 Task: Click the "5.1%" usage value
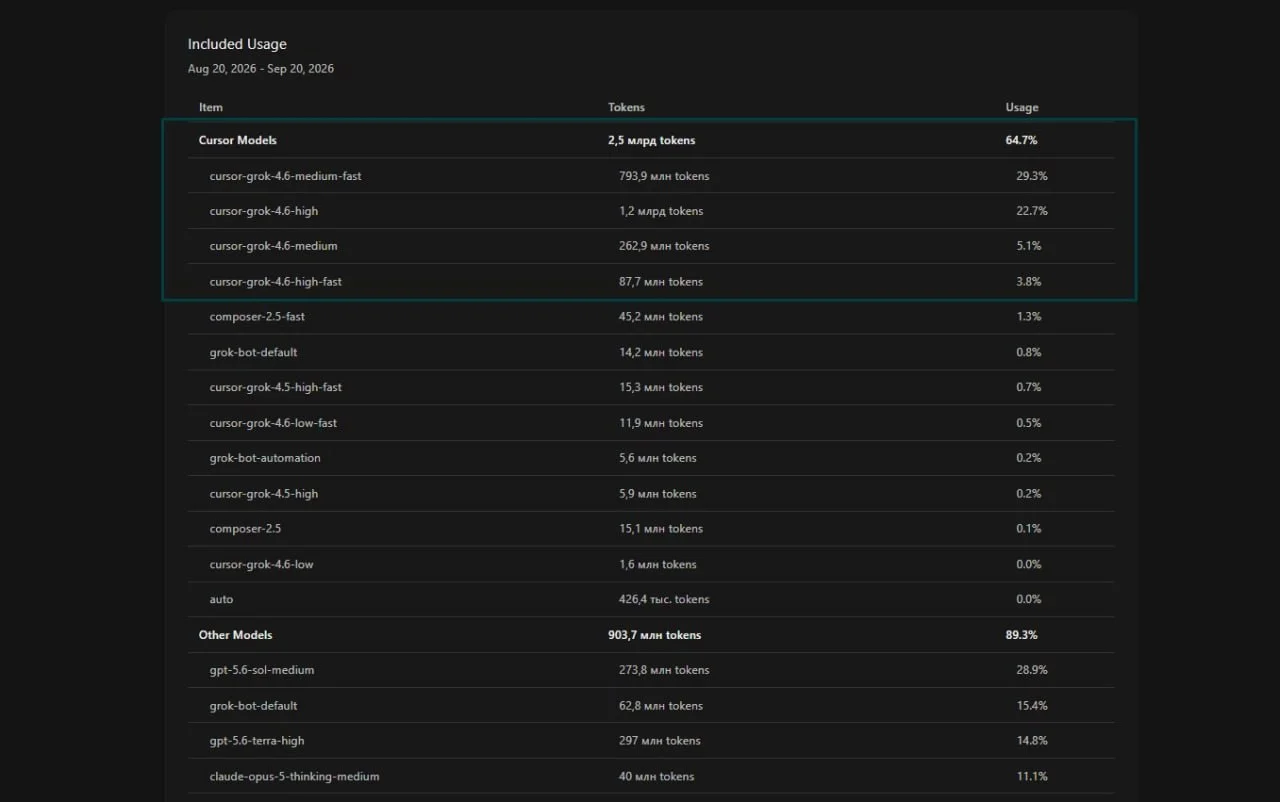click(1029, 246)
